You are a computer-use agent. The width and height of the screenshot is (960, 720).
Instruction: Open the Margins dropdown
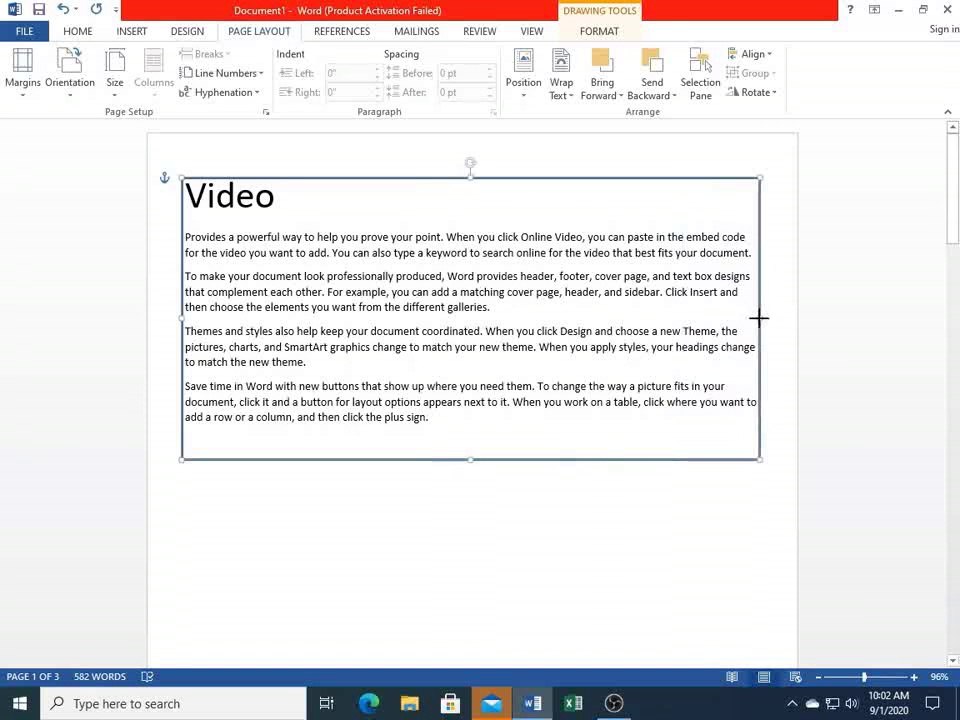[x=23, y=73]
